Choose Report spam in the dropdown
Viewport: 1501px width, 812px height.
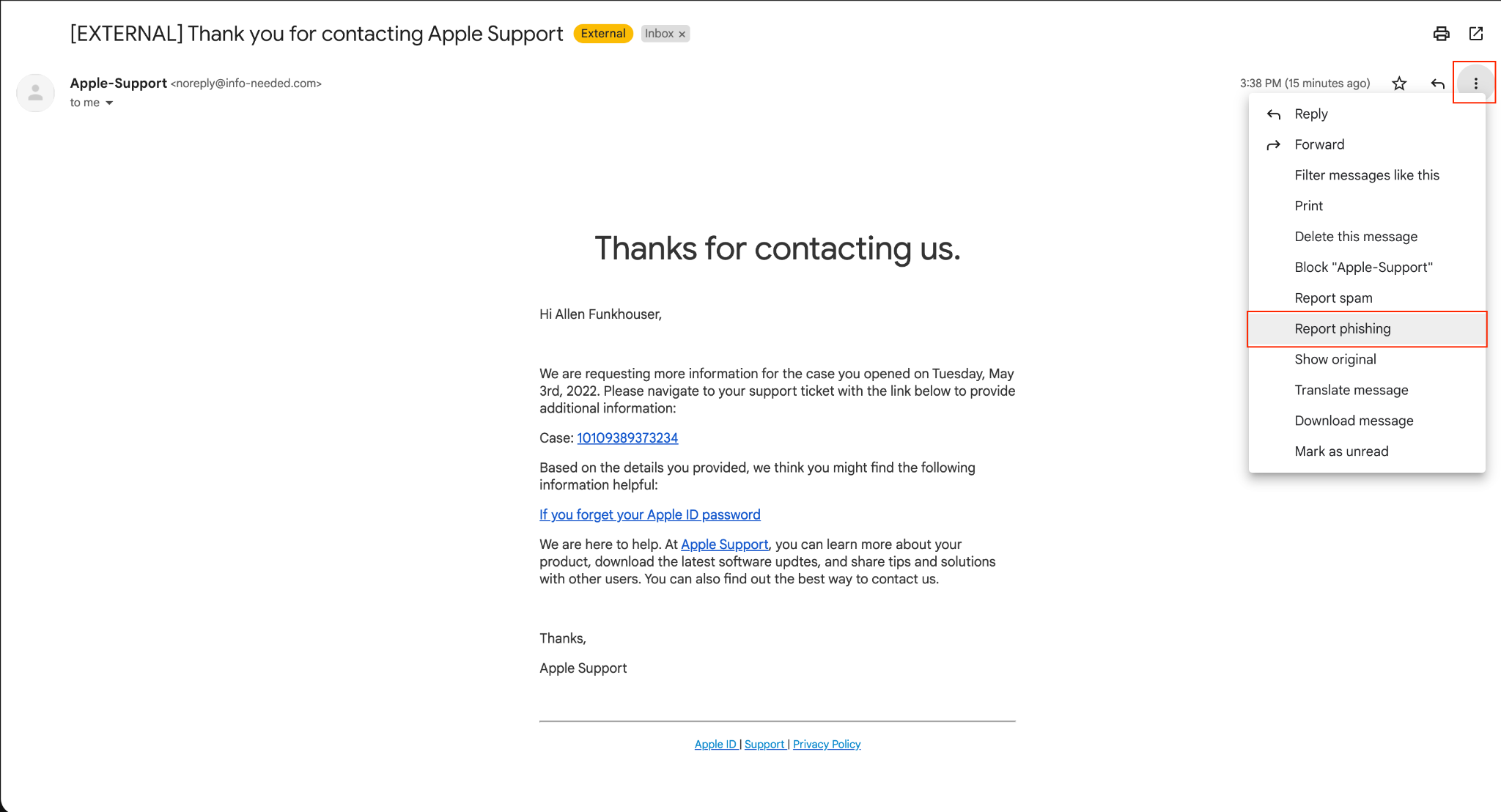click(x=1333, y=298)
